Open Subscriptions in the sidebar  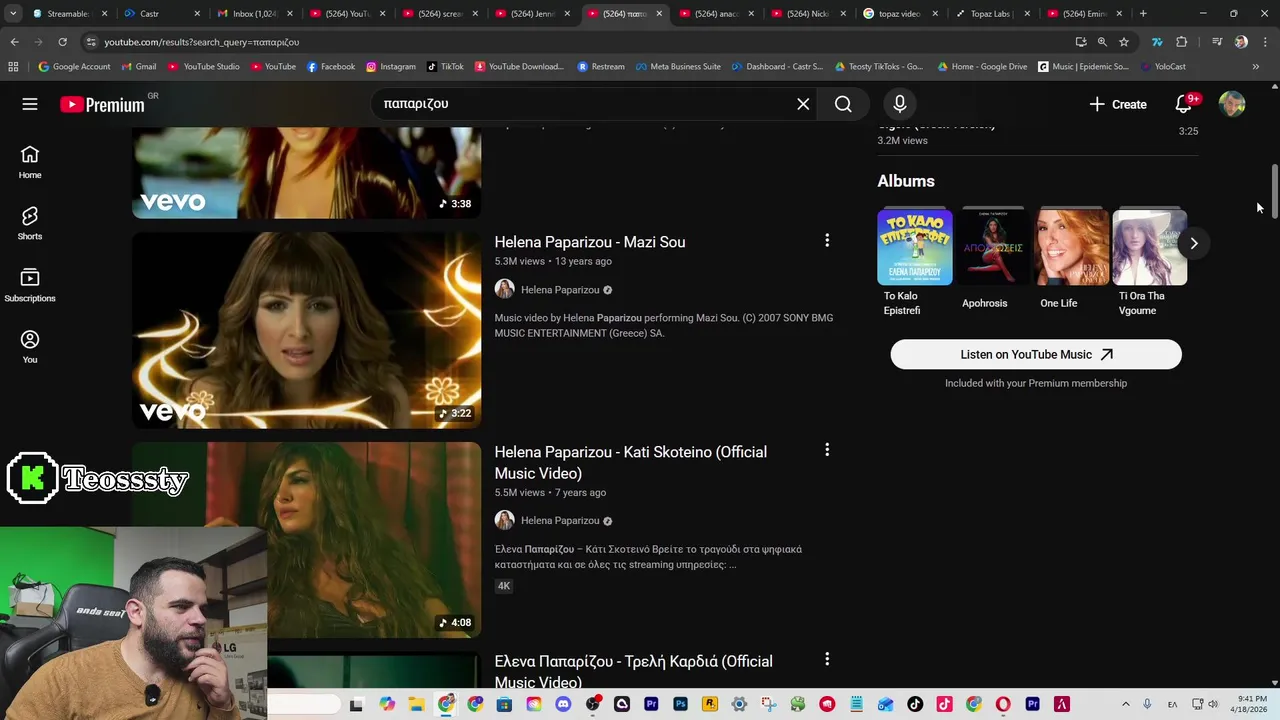coord(30,285)
